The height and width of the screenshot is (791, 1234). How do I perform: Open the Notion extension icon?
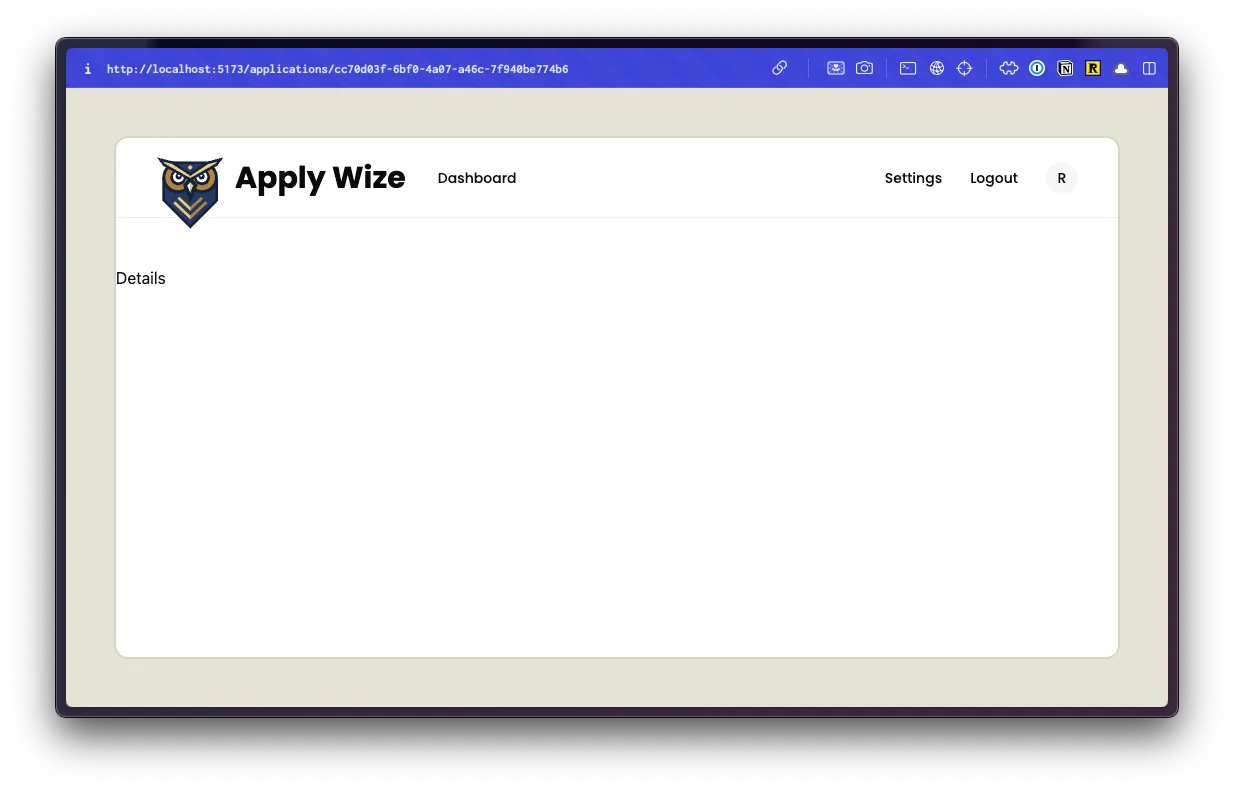click(x=1065, y=68)
